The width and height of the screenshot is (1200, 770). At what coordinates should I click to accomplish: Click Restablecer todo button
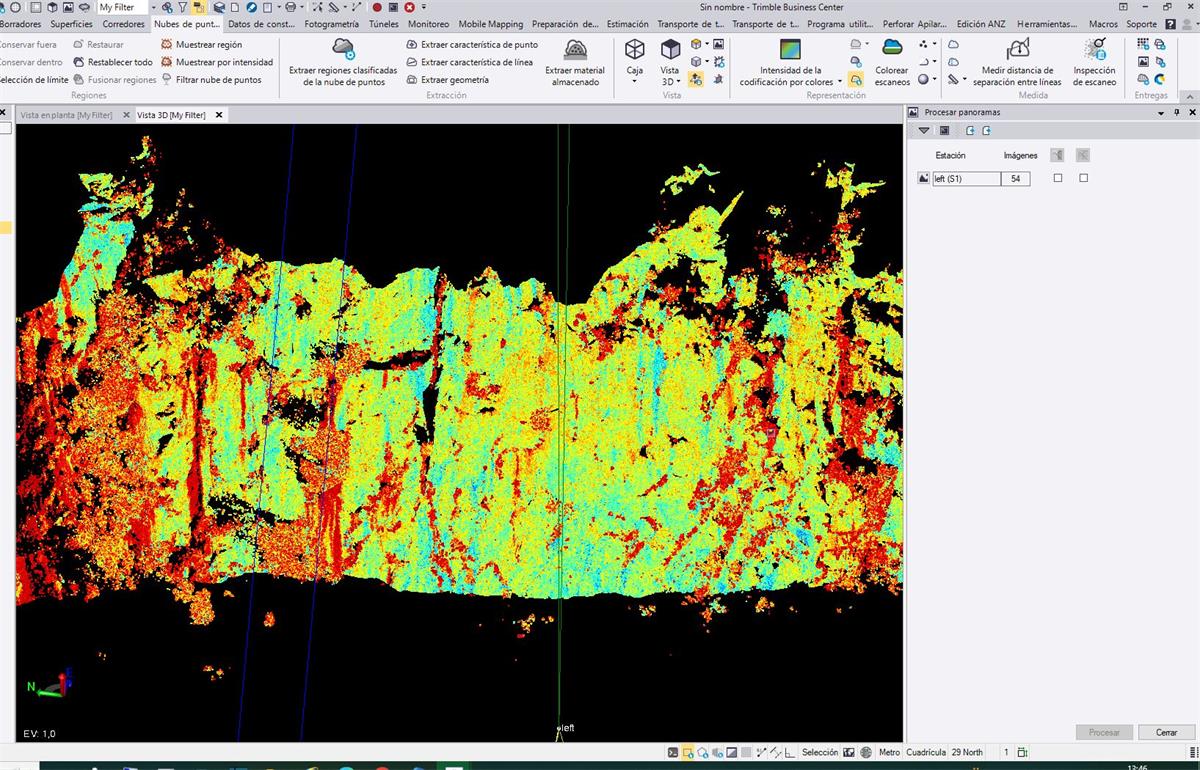(x=120, y=62)
